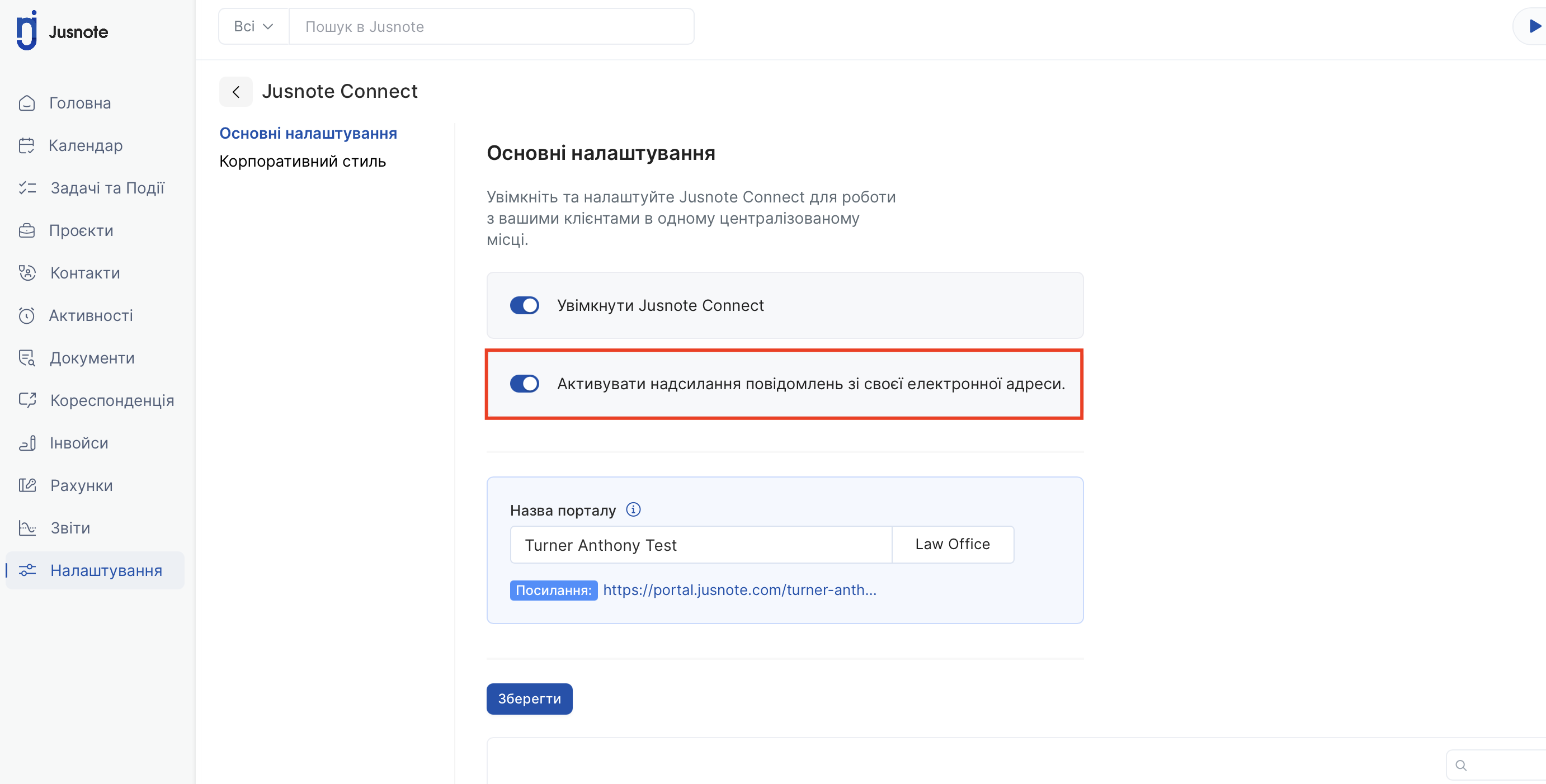1546x784 pixels.
Task: Open the Активності clock icon
Action: point(27,315)
